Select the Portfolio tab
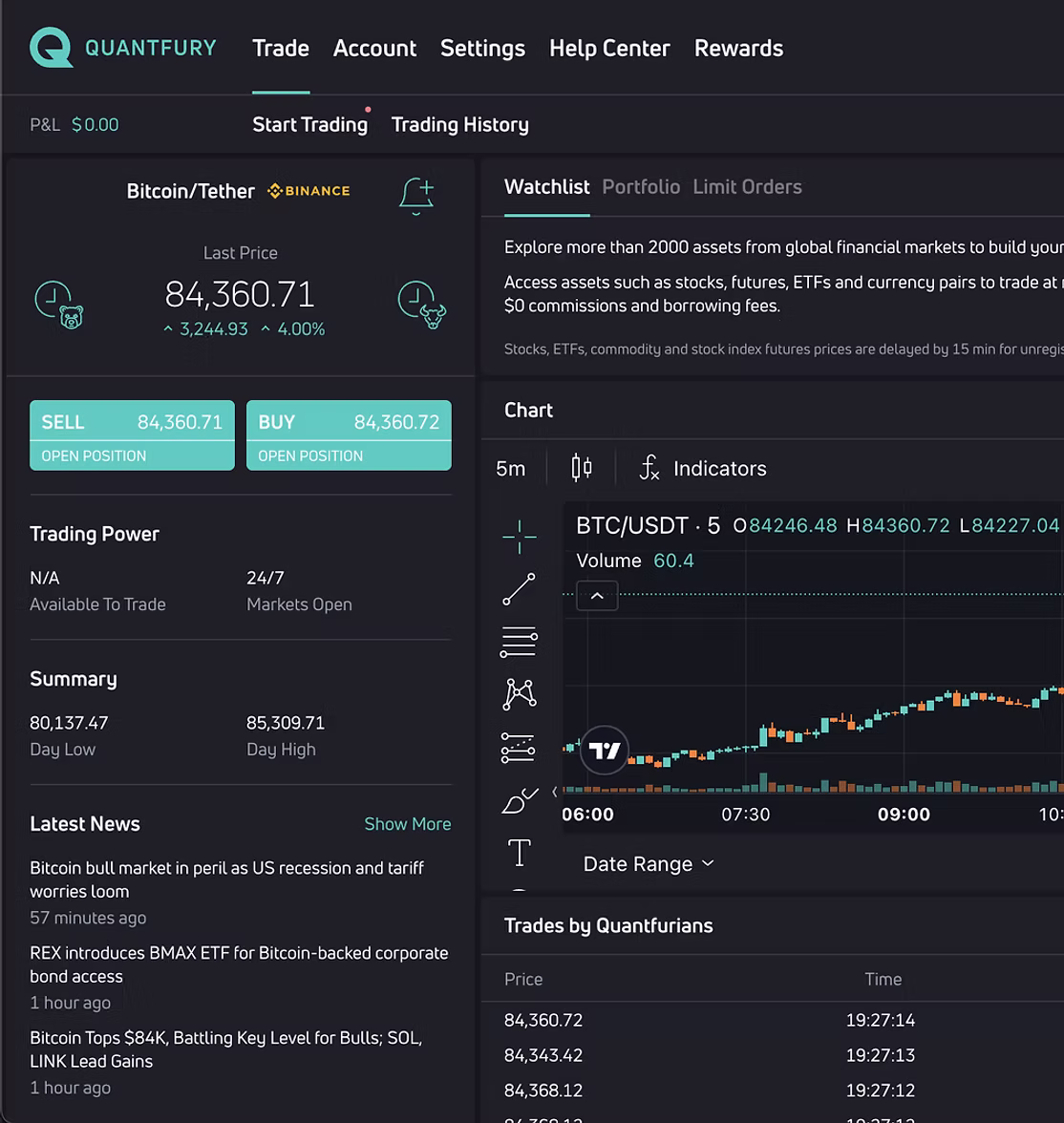This screenshot has height=1123, width=1064. (x=641, y=187)
